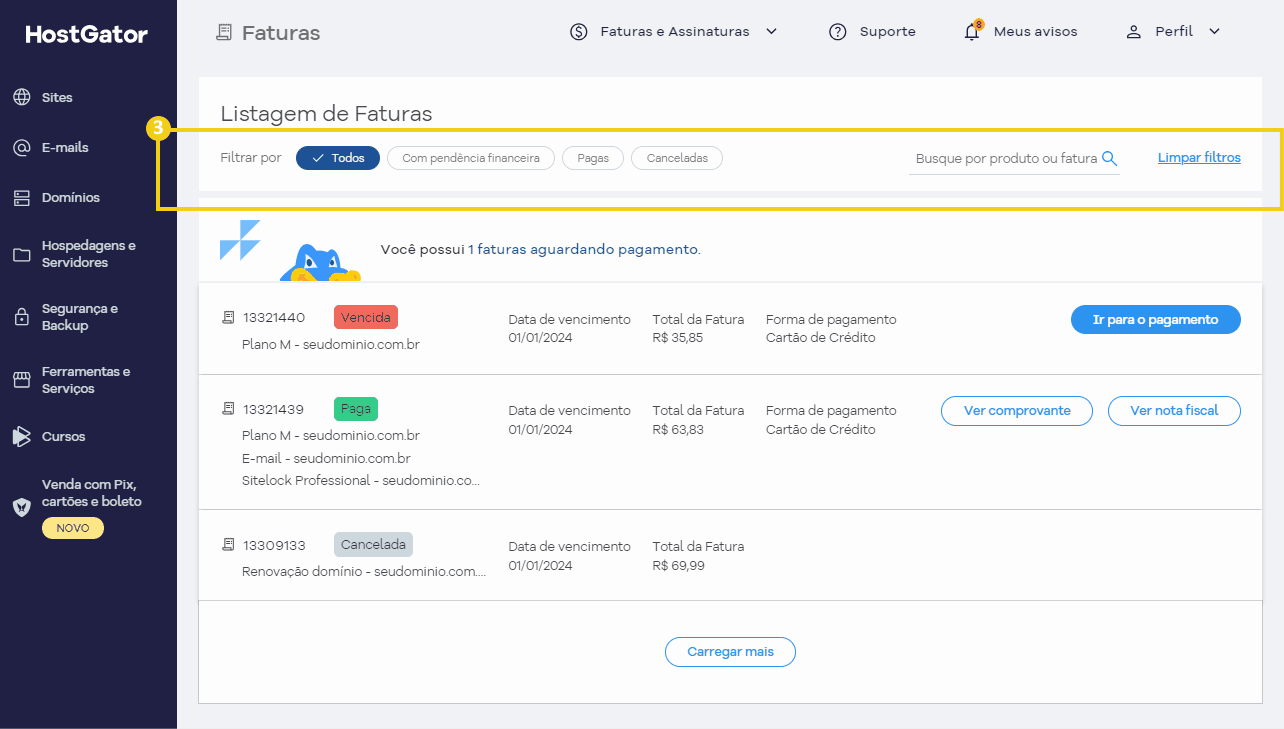Filter invoices by Canceladas
The width and height of the screenshot is (1284, 729).
tap(677, 158)
